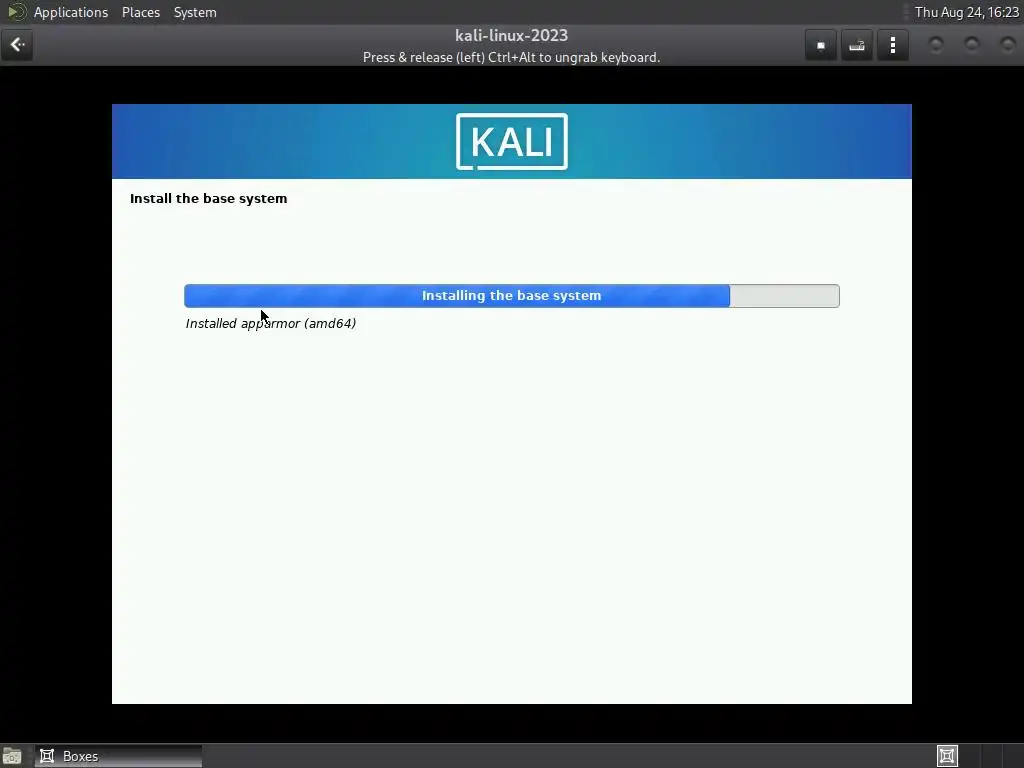Open keyboard shortcuts send-keys icon
1024x768 pixels.
pyautogui.click(x=857, y=45)
